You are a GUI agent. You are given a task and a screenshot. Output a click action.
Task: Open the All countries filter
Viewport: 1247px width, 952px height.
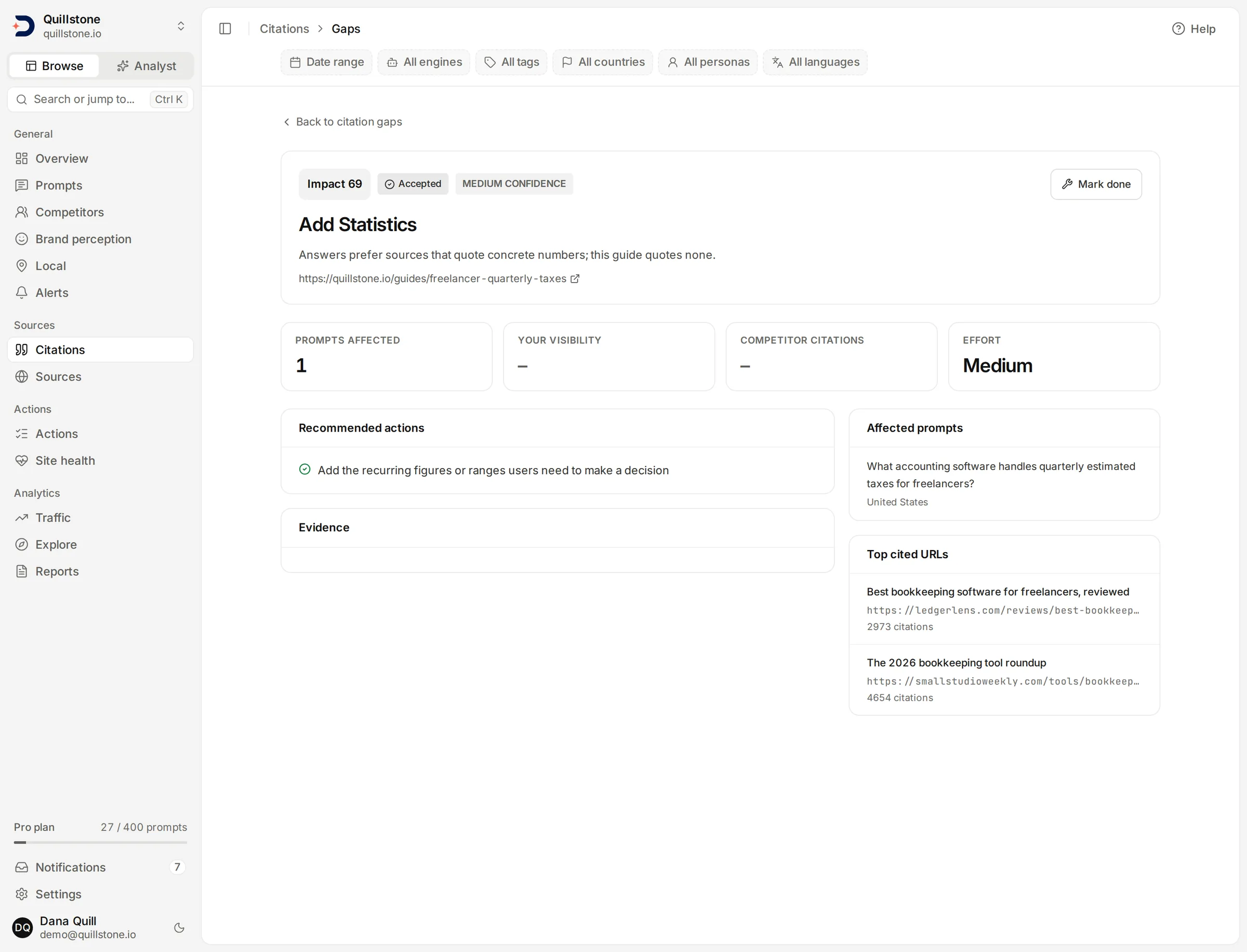[603, 62]
